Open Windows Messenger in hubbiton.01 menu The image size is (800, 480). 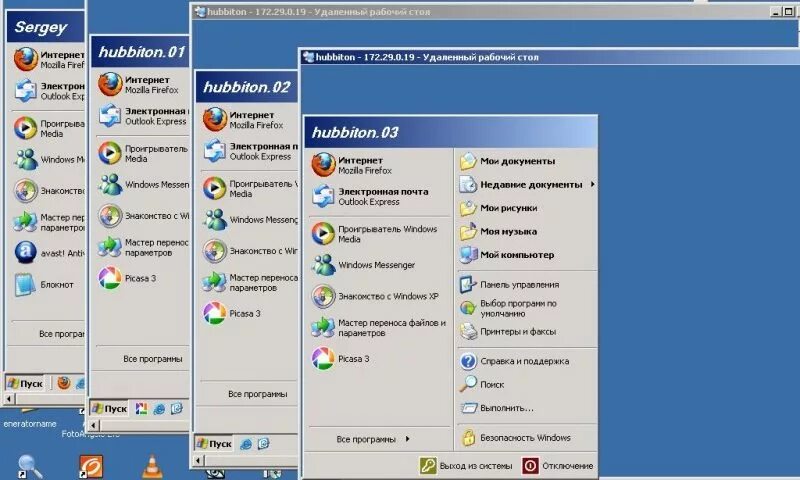(x=143, y=185)
